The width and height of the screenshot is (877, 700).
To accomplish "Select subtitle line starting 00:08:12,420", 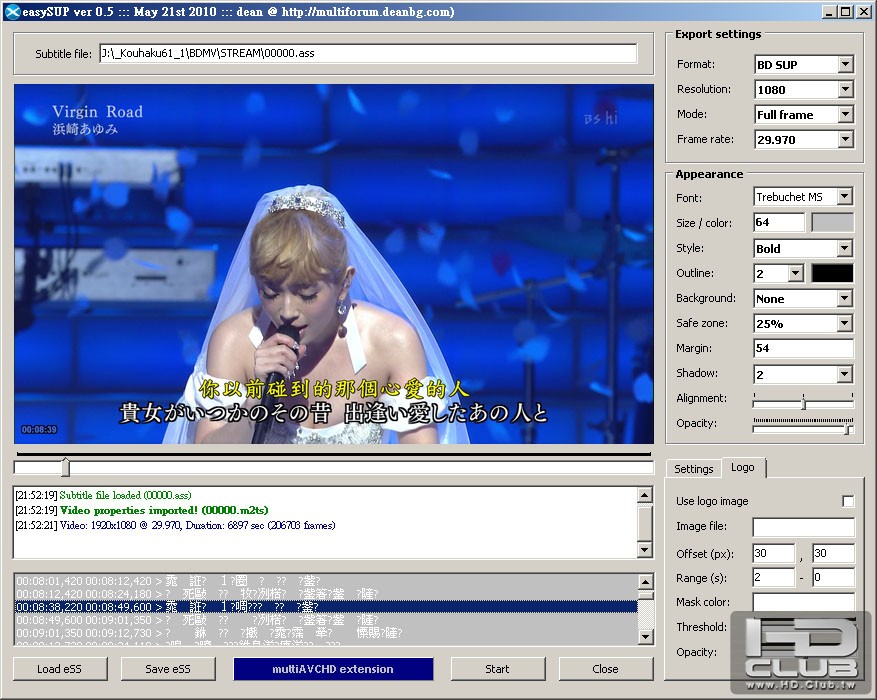I will (x=326, y=594).
